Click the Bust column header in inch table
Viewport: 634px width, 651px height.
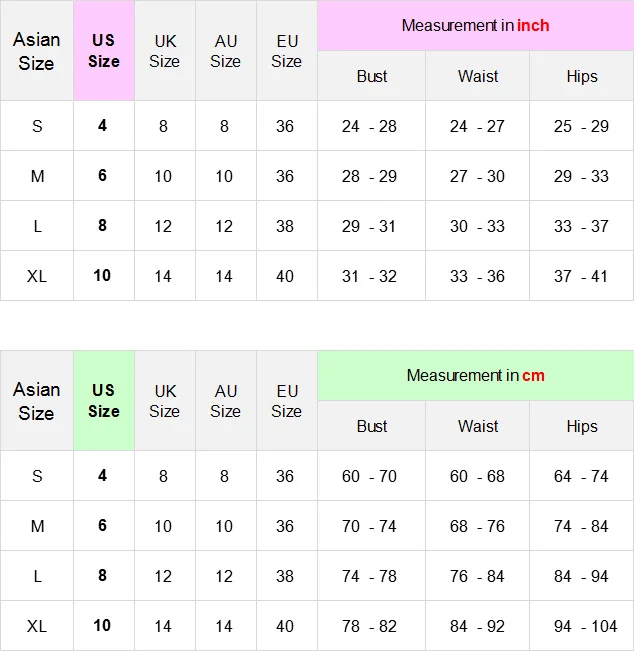coord(372,76)
